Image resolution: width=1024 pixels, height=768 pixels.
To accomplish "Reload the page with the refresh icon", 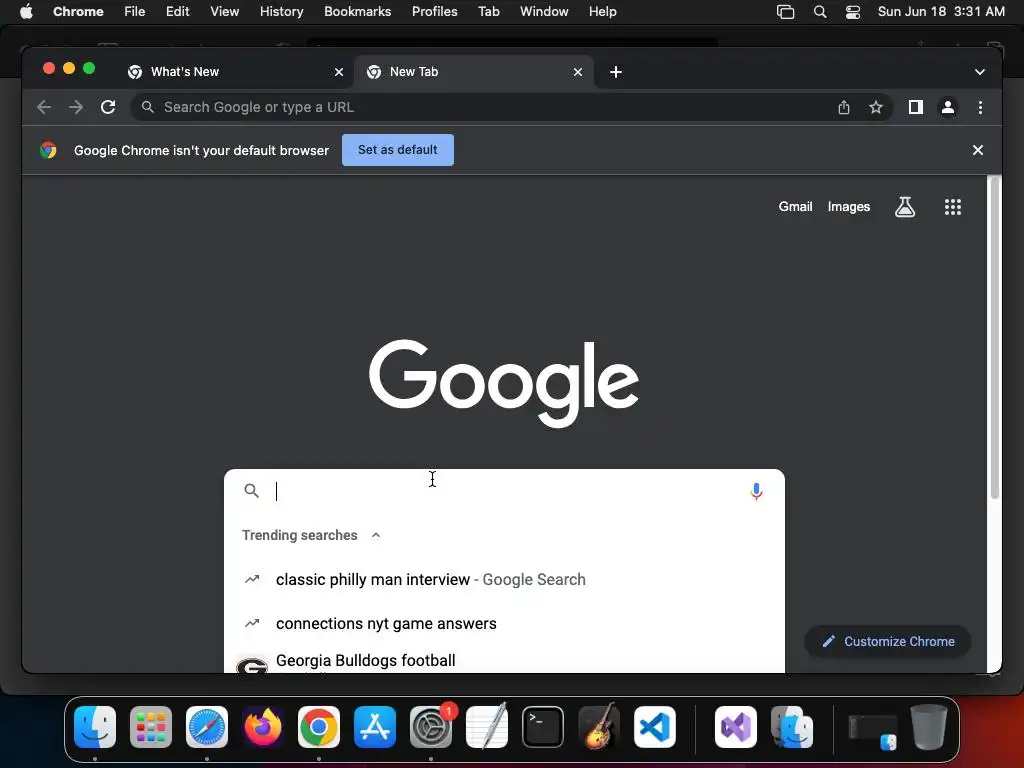I will pos(108,107).
